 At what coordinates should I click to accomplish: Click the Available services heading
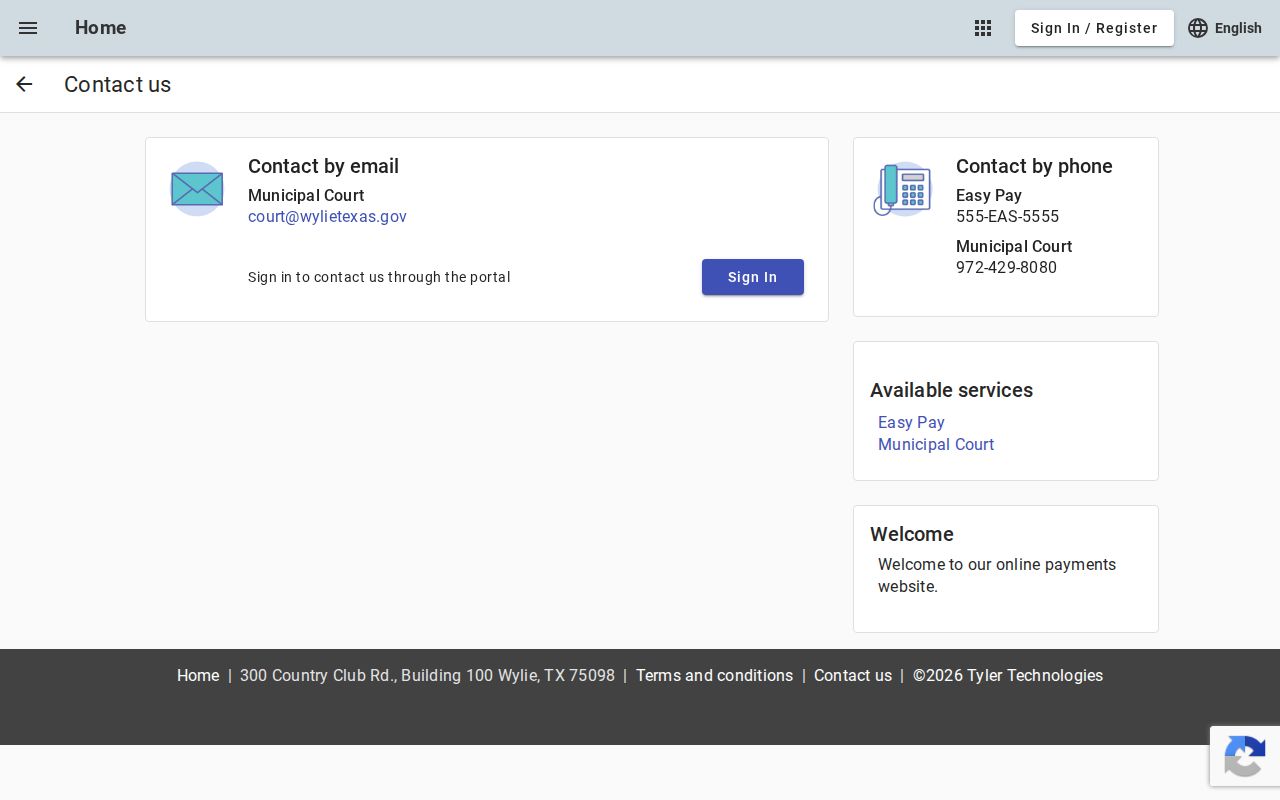click(x=951, y=390)
